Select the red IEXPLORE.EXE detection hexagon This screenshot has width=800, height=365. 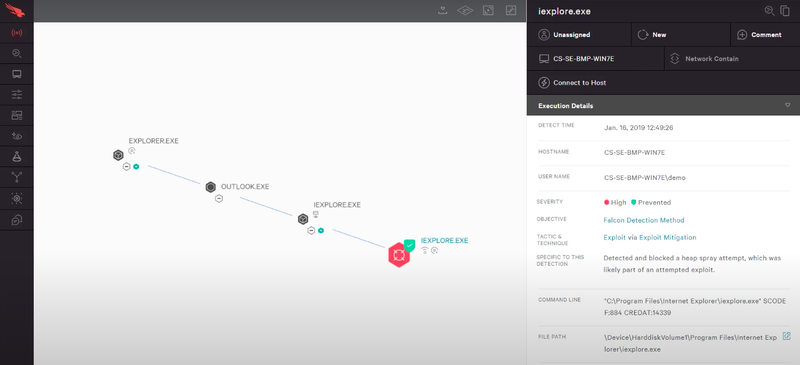point(398,255)
